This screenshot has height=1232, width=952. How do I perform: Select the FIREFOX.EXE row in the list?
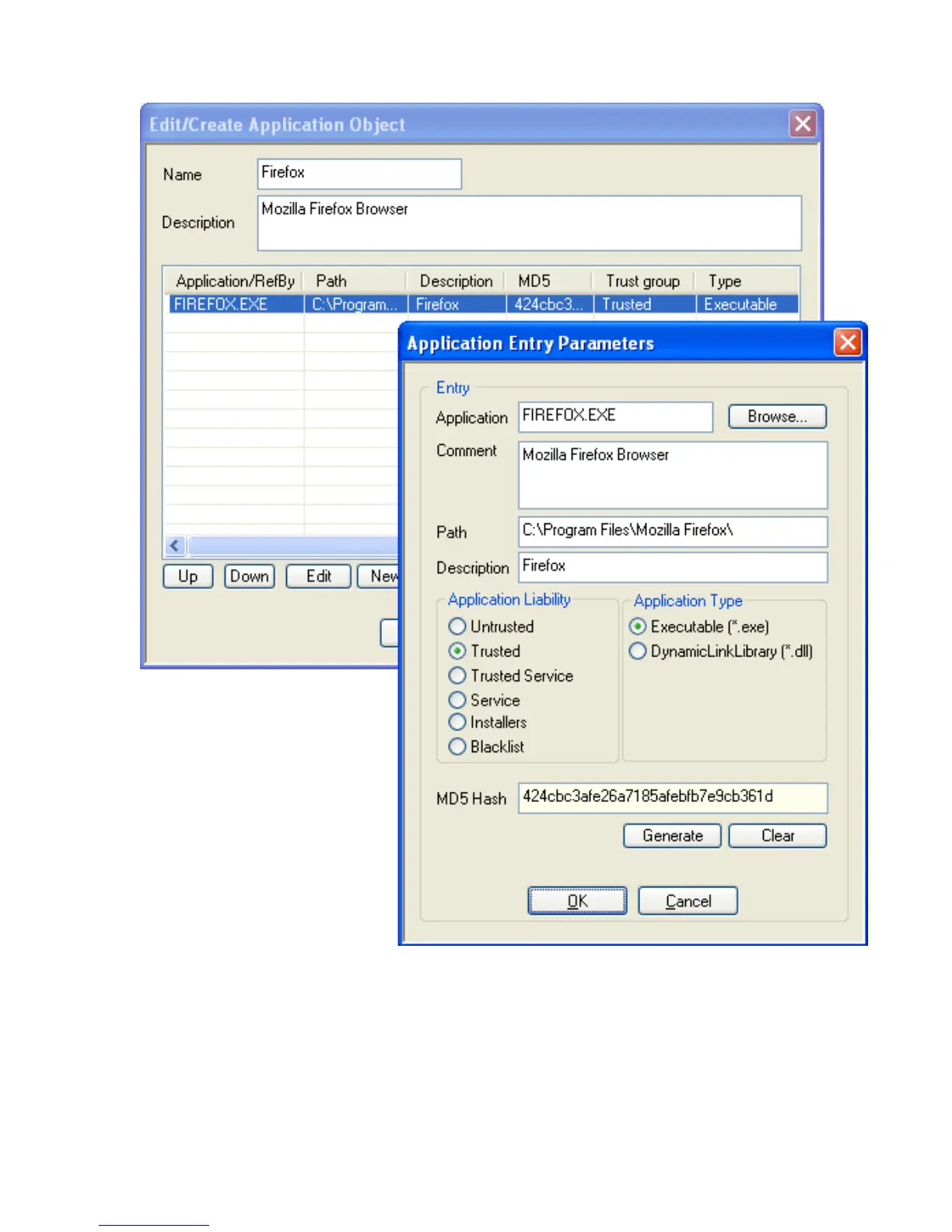[x=484, y=304]
